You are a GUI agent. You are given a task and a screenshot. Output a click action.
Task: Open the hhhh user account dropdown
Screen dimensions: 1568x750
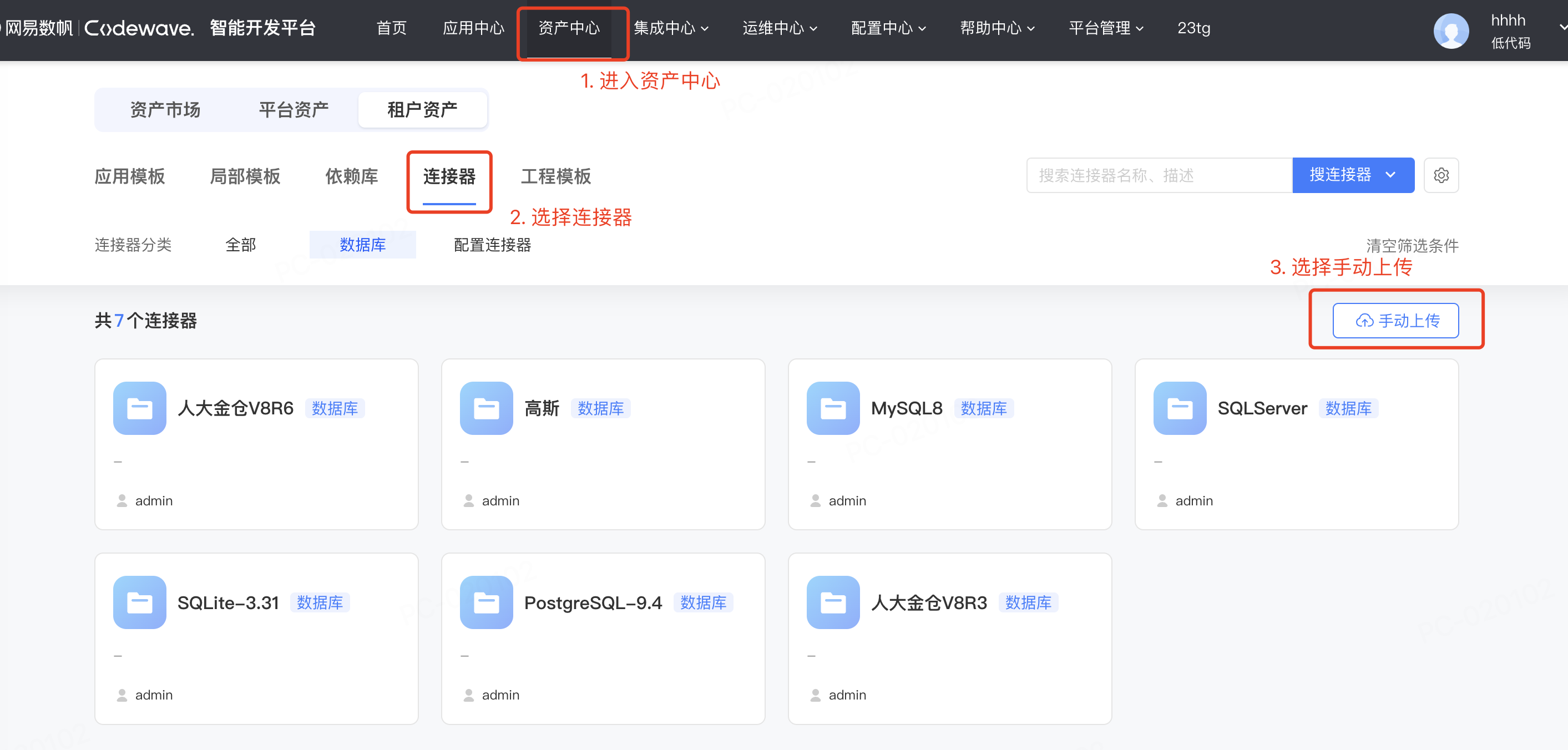coord(1562,27)
